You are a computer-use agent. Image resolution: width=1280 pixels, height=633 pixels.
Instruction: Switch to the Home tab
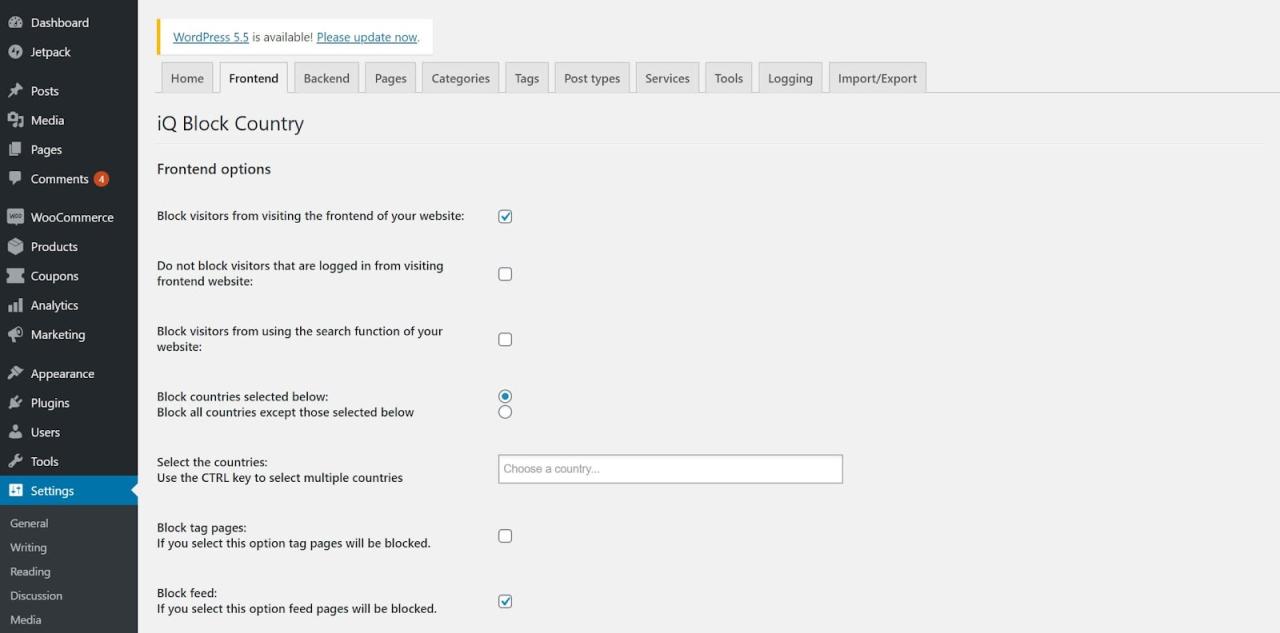pos(187,78)
